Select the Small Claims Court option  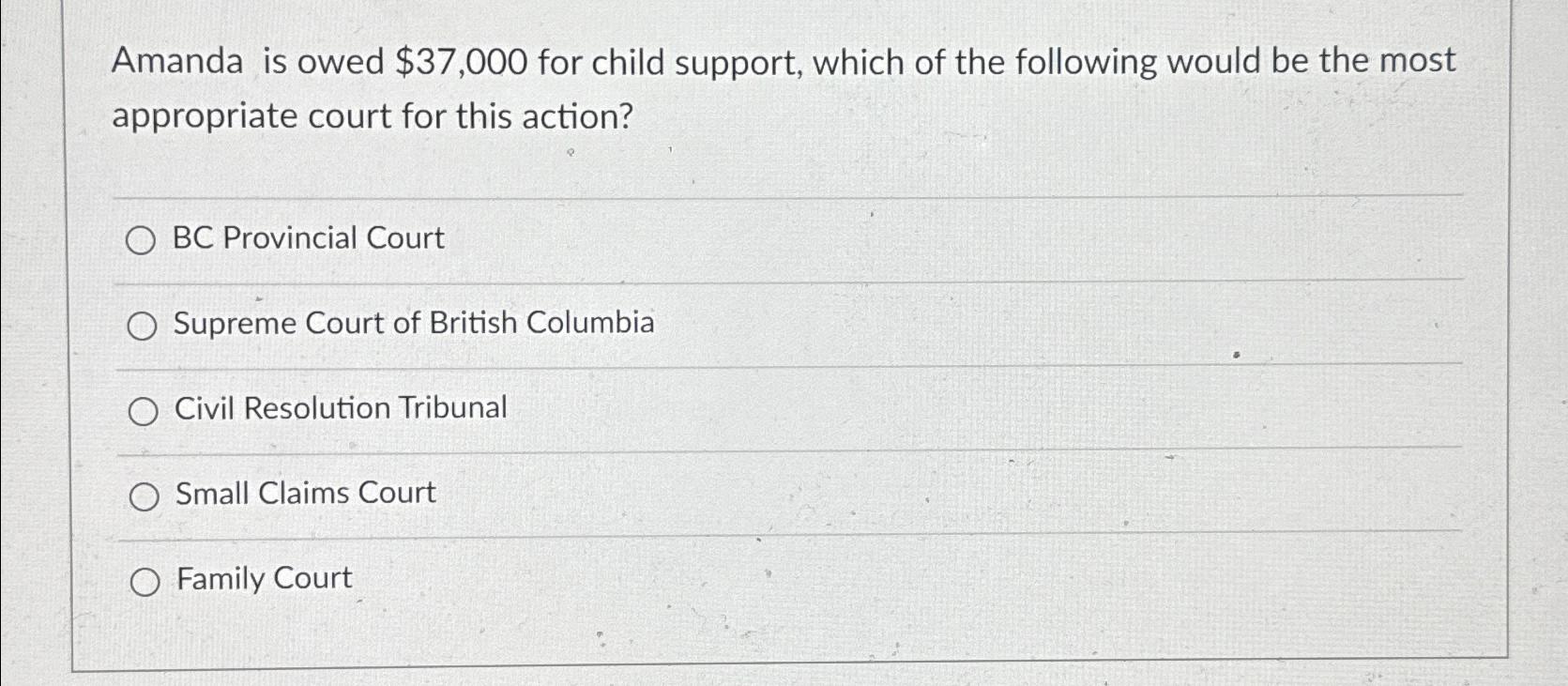[144, 496]
